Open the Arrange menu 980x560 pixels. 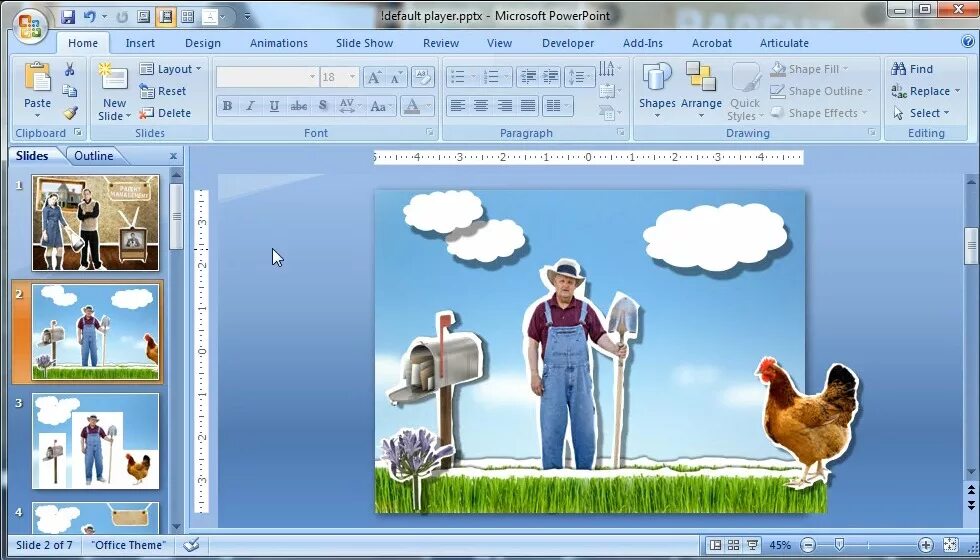coord(701,91)
